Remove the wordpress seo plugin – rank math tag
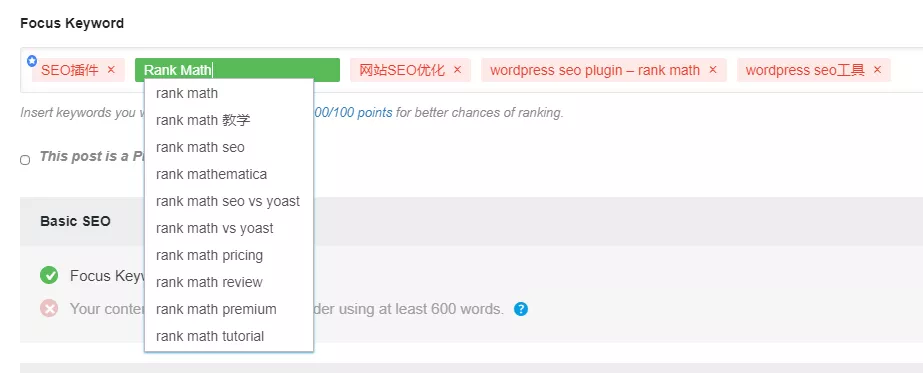 click(x=713, y=70)
